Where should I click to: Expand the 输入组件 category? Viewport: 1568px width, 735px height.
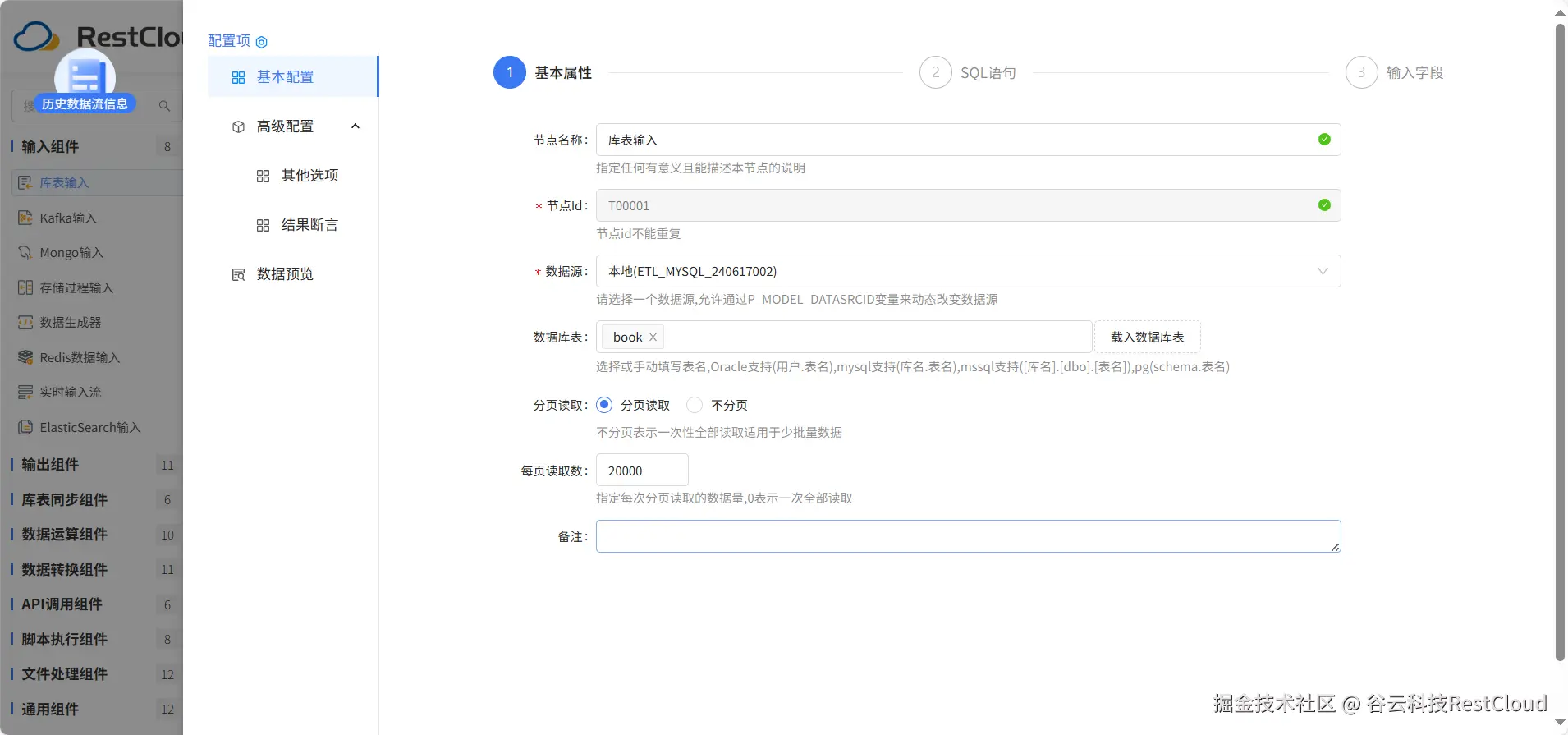[x=91, y=146]
